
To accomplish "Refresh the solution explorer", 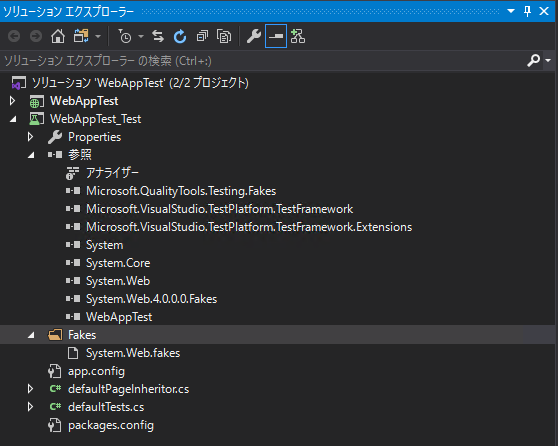I will click(180, 36).
